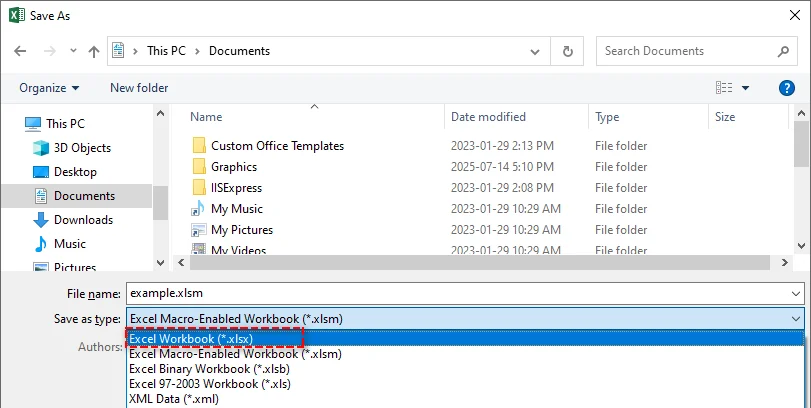Click the 3D Objects cube icon
This screenshot has width=811, height=408.
(40, 148)
